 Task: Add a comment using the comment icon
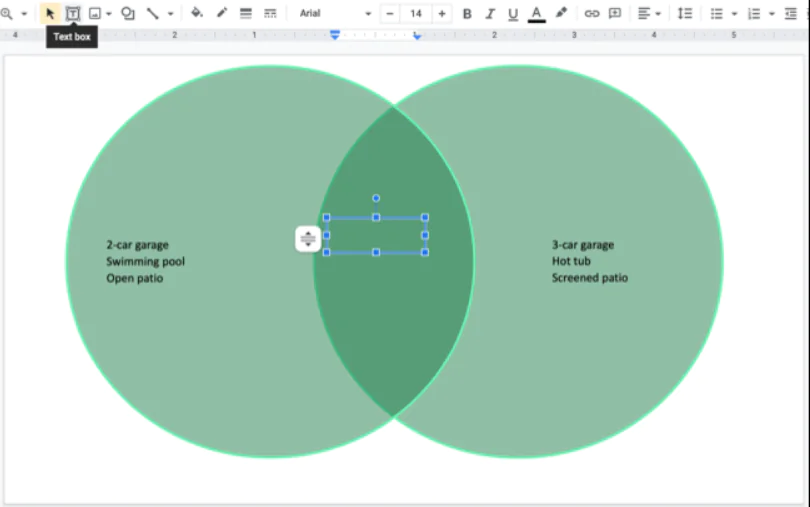click(615, 13)
